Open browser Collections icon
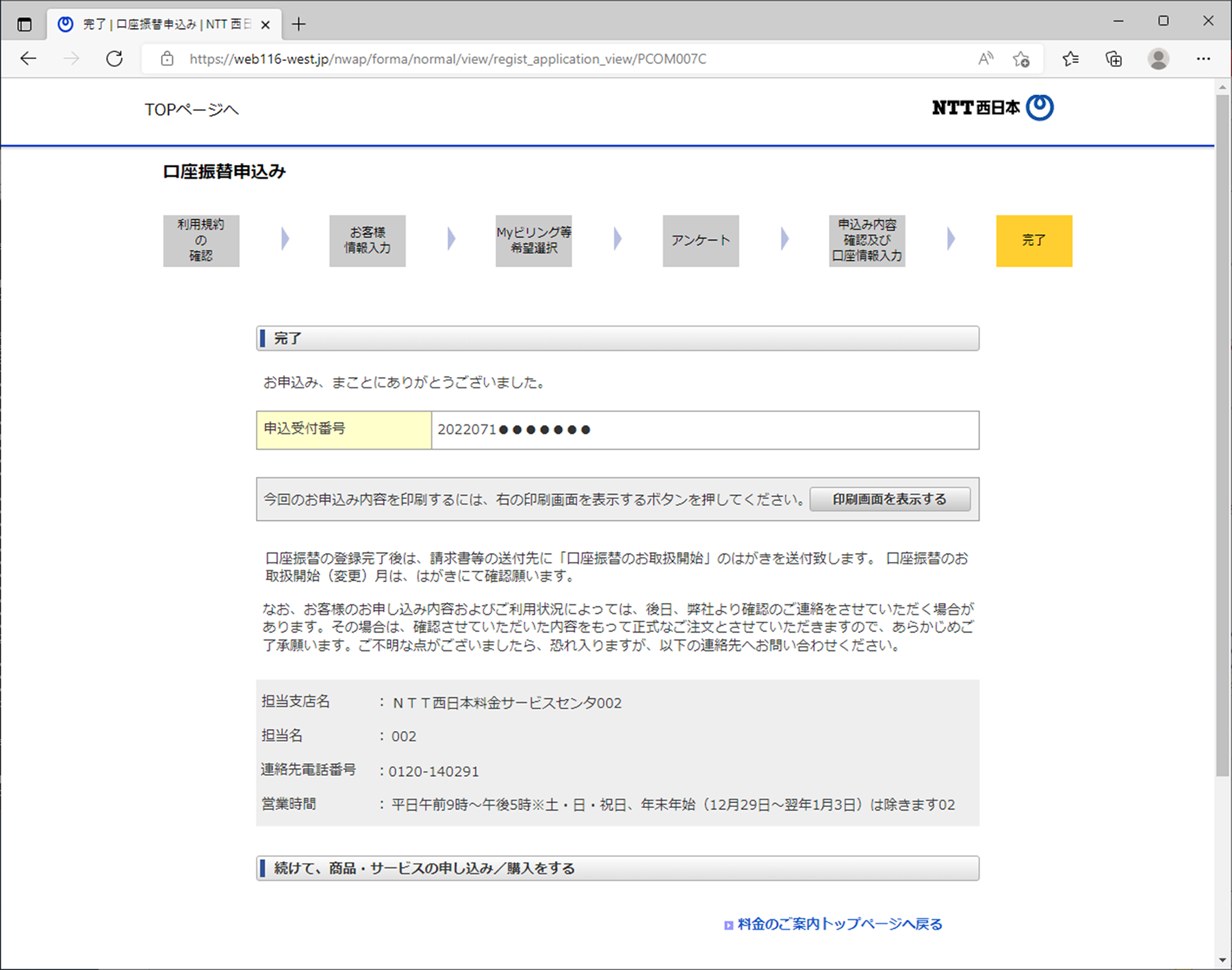 coord(1114,59)
